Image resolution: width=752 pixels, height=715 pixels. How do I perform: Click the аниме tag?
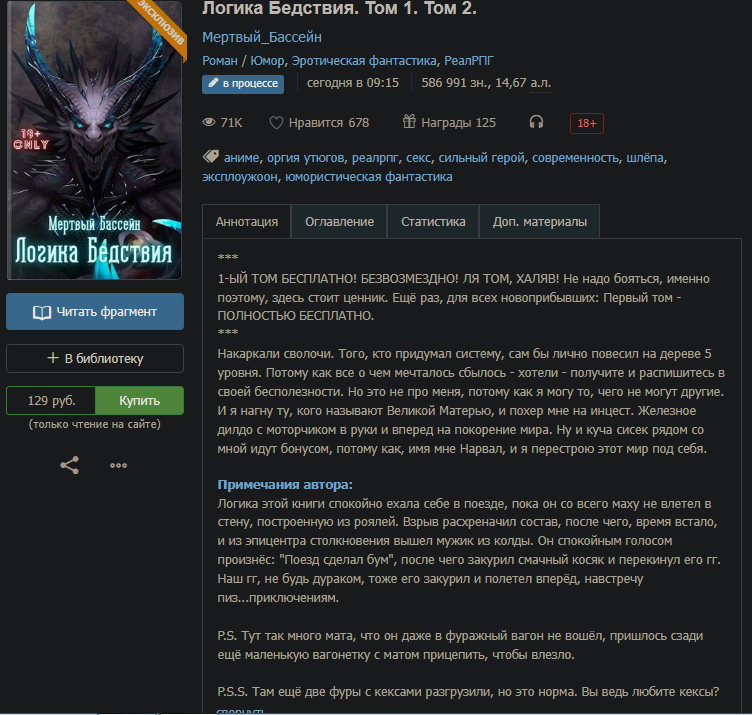pos(241,158)
